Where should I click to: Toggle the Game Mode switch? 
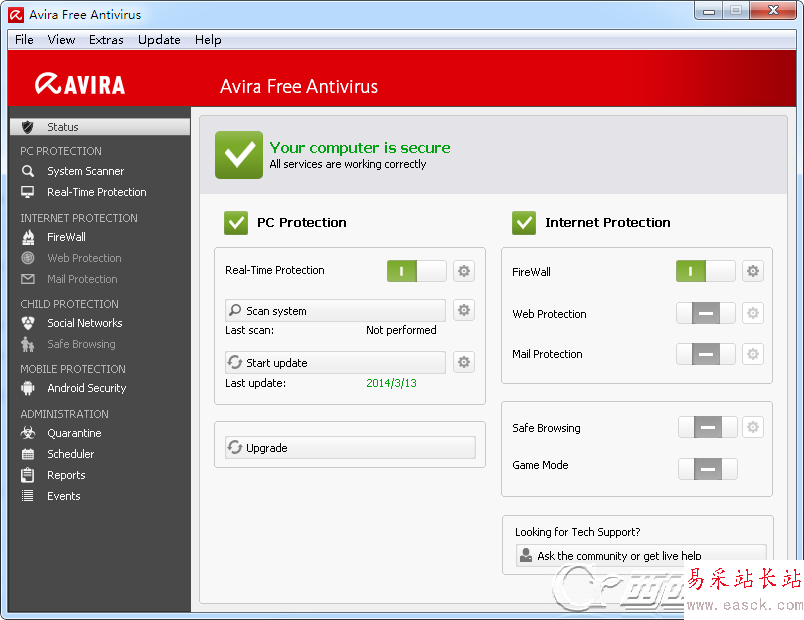click(x=708, y=469)
